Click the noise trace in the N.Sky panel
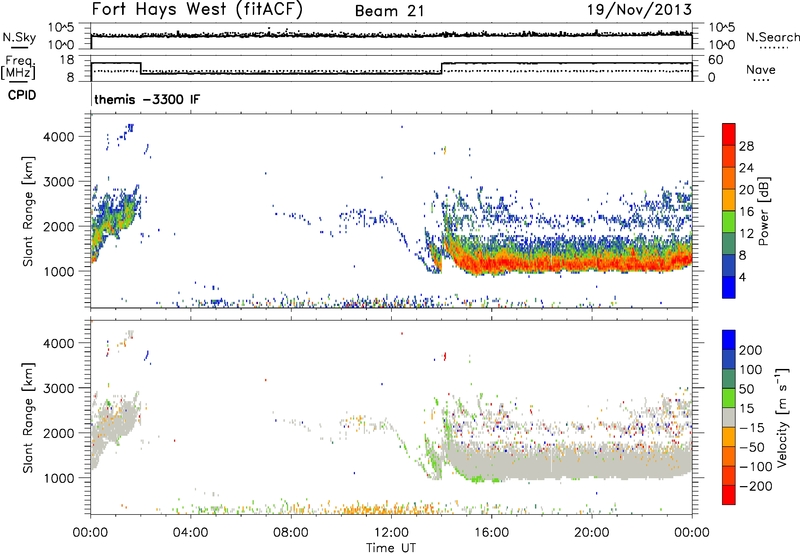This screenshot has height=554, width=800. [x=391, y=35]
